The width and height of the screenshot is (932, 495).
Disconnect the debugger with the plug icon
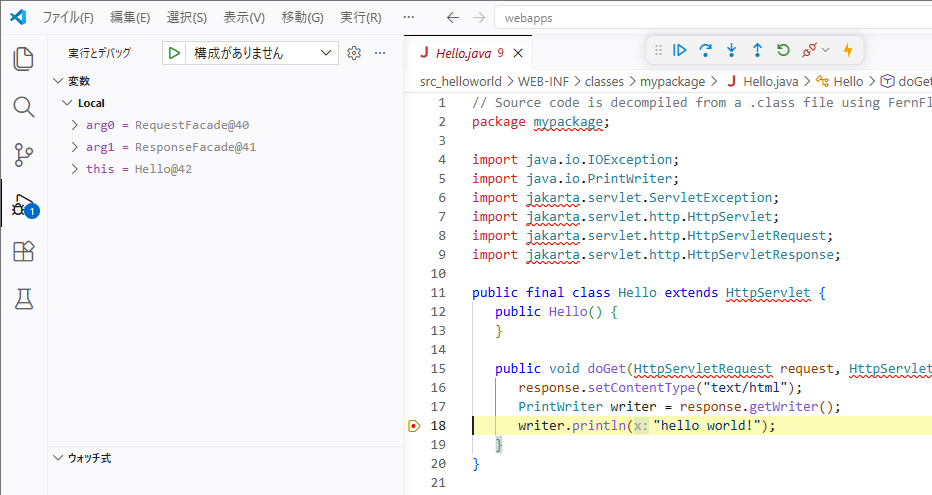(811, 50)
